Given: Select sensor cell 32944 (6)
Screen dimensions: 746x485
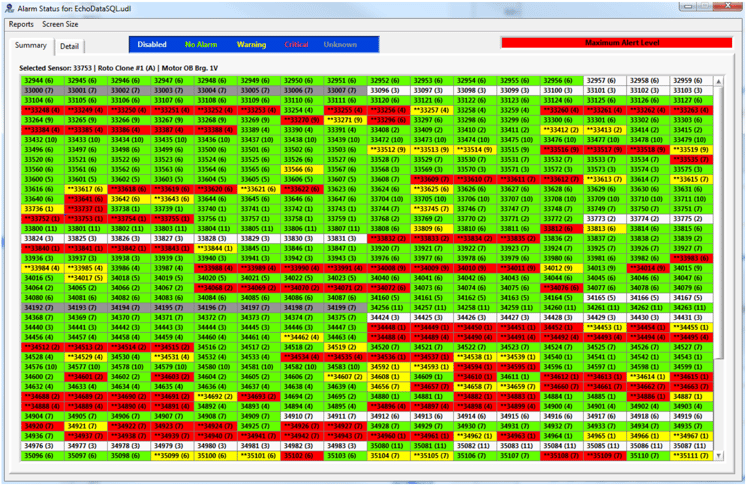Looking at the screenshot, I should (x=39, y=79).
